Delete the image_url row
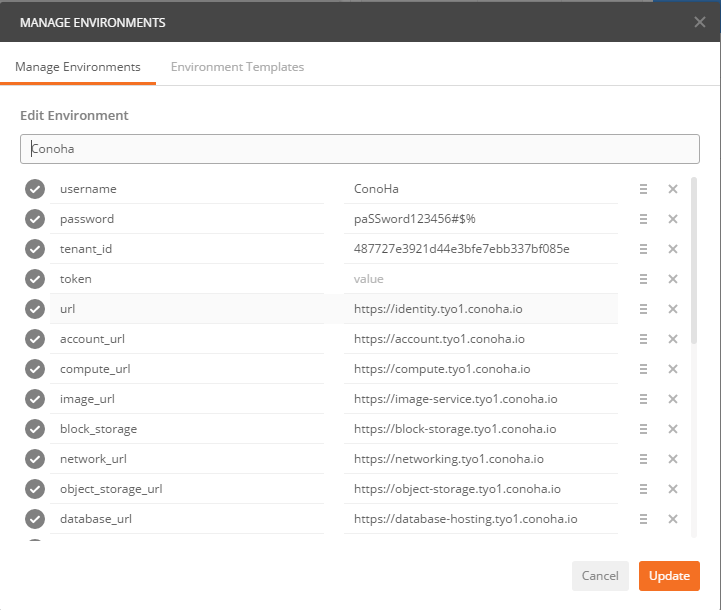This screenshot has width=721, height=610. coord(673,399)
